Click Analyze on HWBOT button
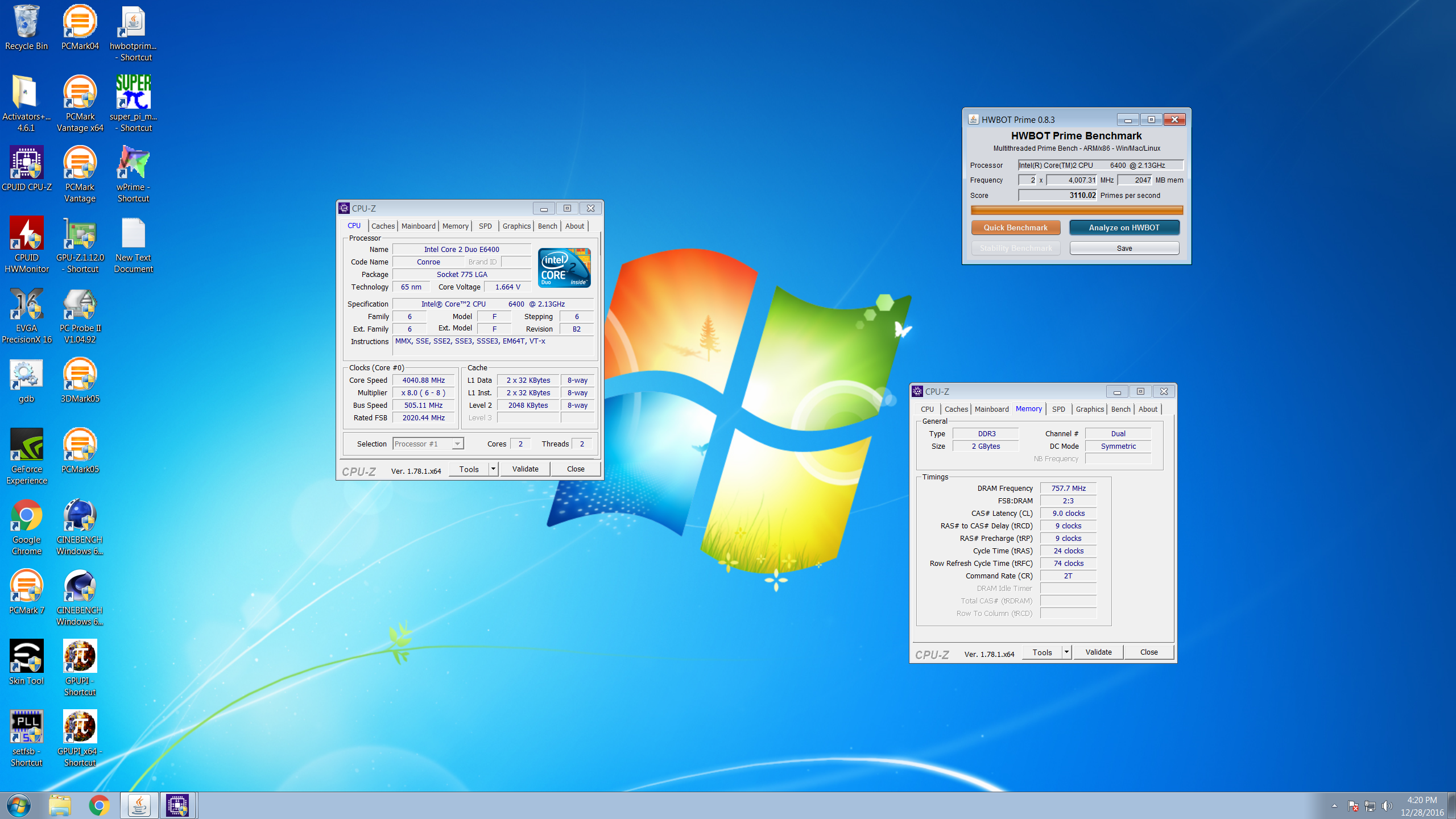This screenshot has width=1456, height=819. [x=1124, y=227]
